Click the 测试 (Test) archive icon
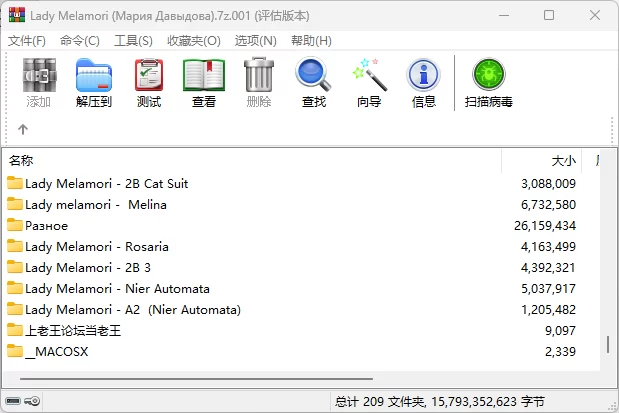This screenshot has height=413, width=619. pyautogui.click(x=149, y=82)
